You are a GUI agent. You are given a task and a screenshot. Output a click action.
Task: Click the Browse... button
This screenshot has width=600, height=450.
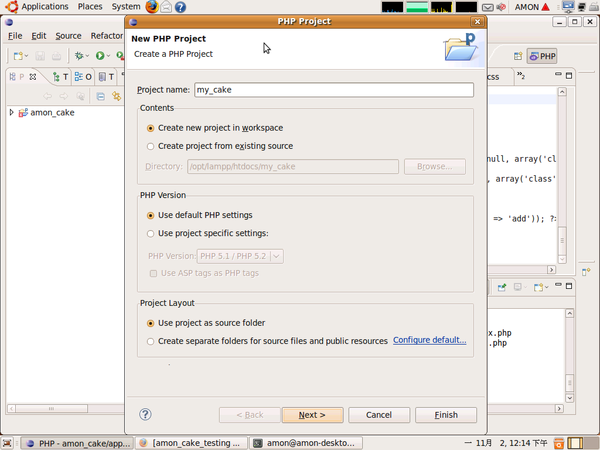(435, 167)
